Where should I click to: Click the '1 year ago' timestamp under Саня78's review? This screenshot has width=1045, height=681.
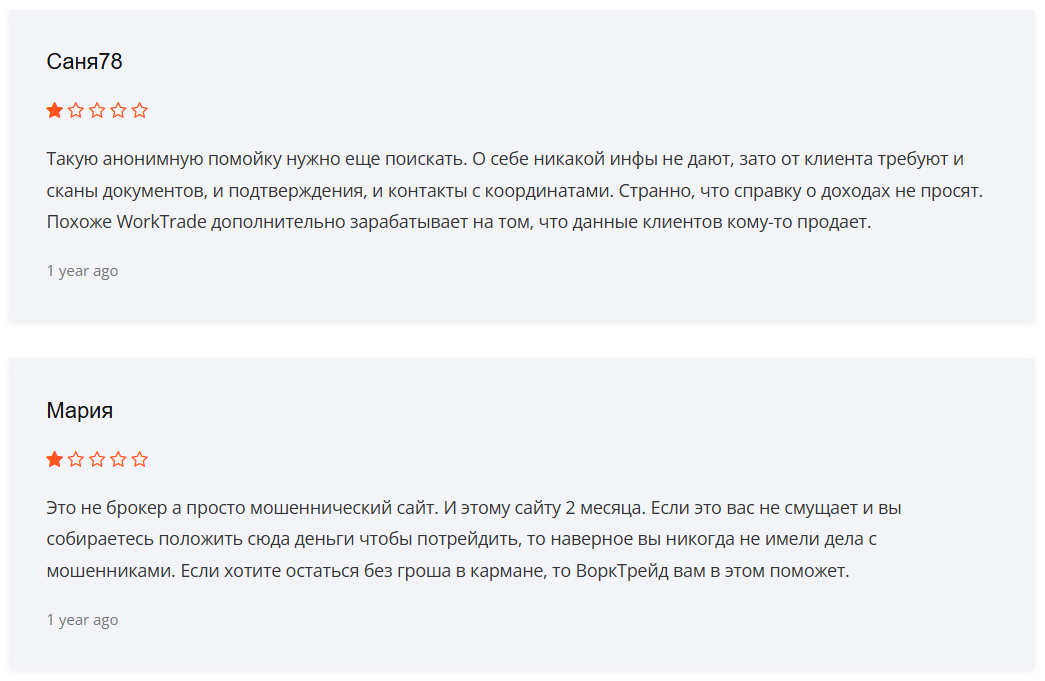83,271
